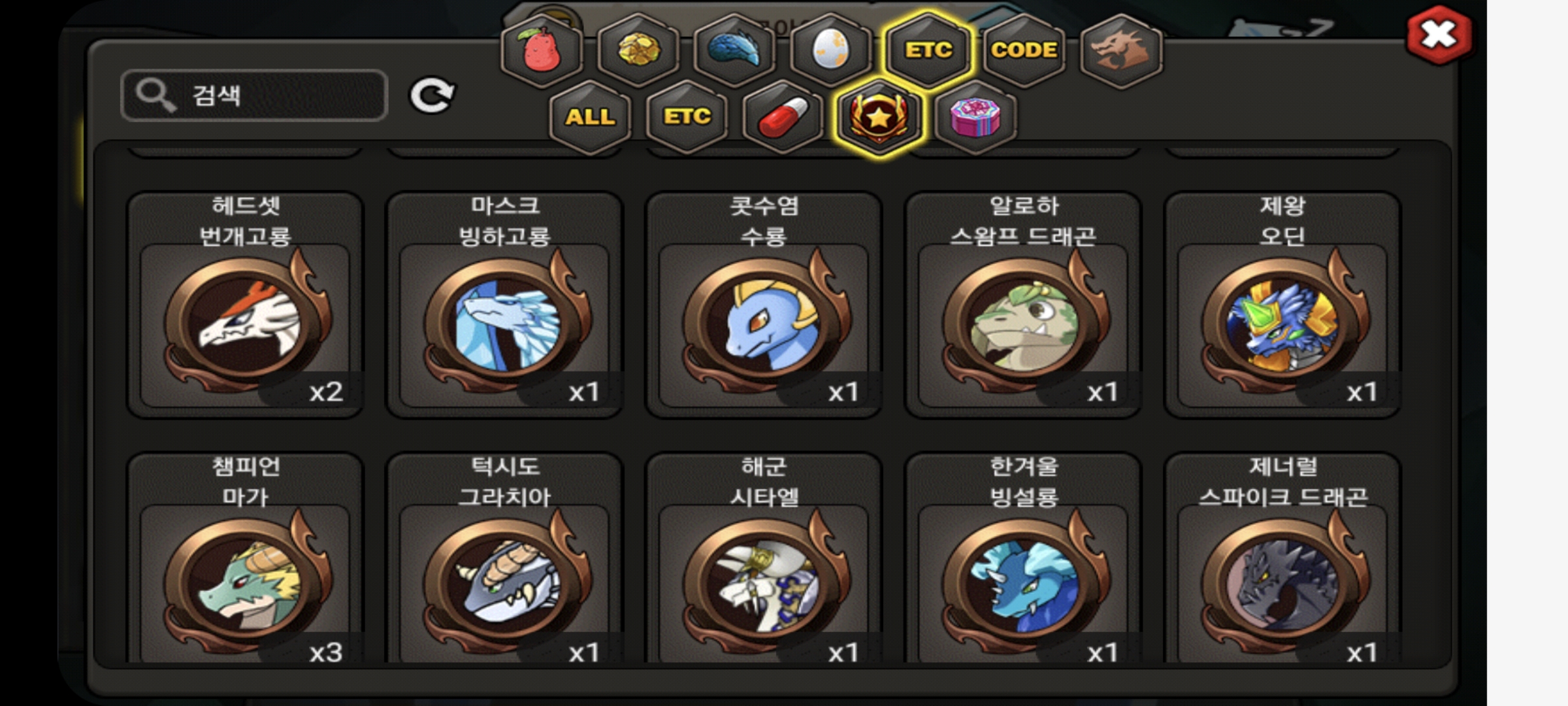This screenshot has width=1568, height=706.
Task: Open the pink gift box filter
Action: pos(975,118)
